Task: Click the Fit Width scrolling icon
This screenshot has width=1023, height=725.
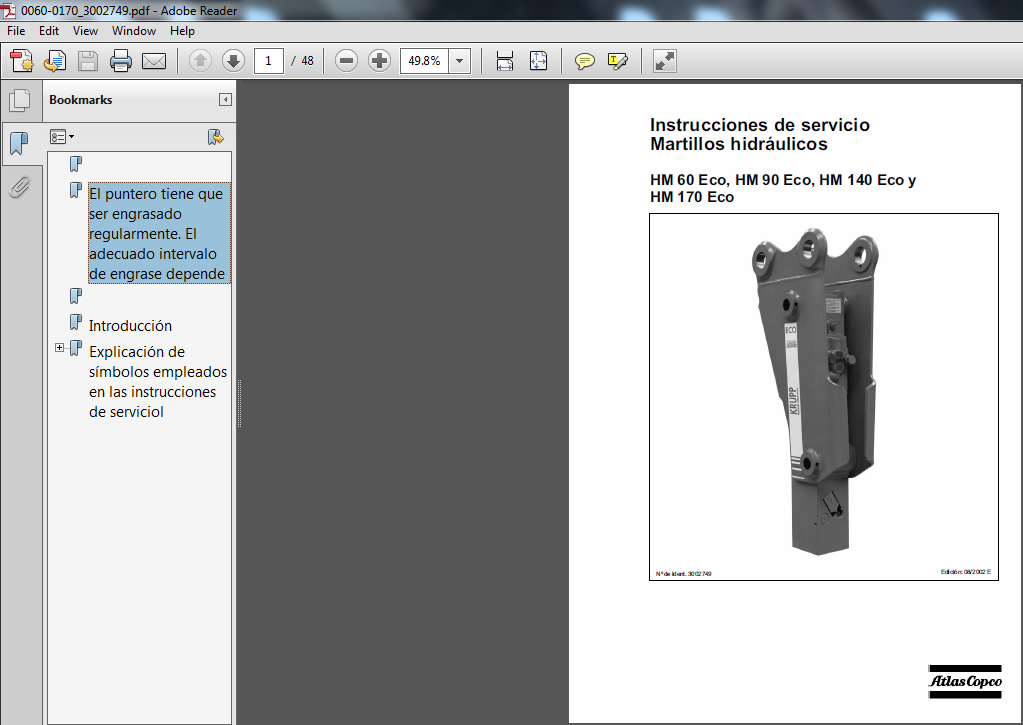Action: click(505, 61)
